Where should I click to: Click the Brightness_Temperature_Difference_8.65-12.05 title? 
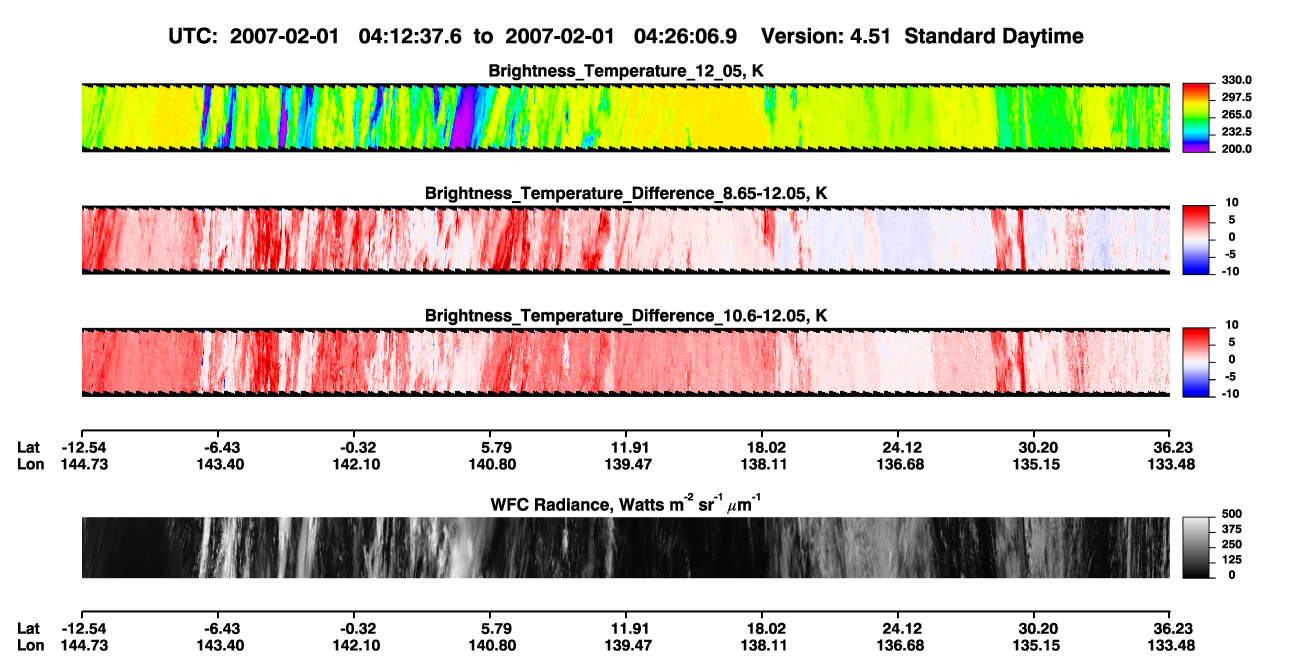coord(626,193)
